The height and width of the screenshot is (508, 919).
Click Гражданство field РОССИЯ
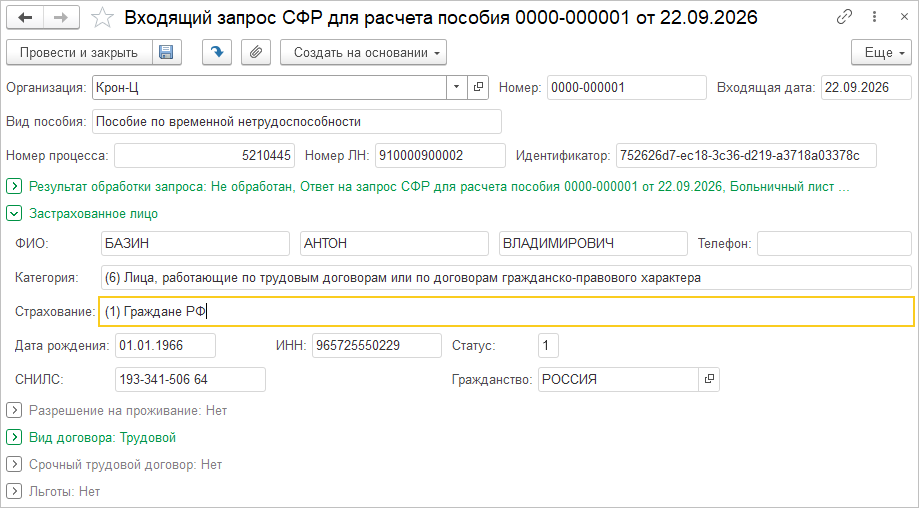pyautogui.click(x=618, y=379)
